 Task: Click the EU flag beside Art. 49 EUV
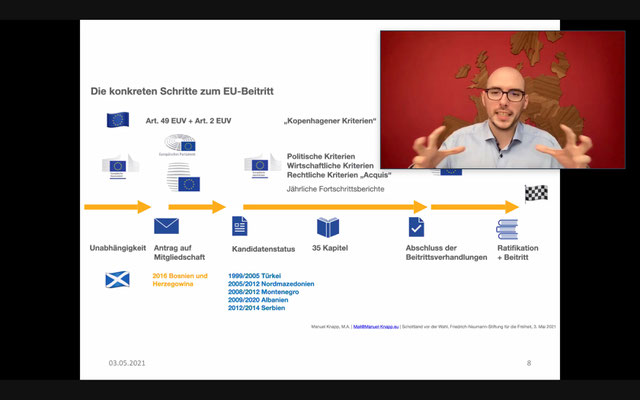[x=118, y=120]
